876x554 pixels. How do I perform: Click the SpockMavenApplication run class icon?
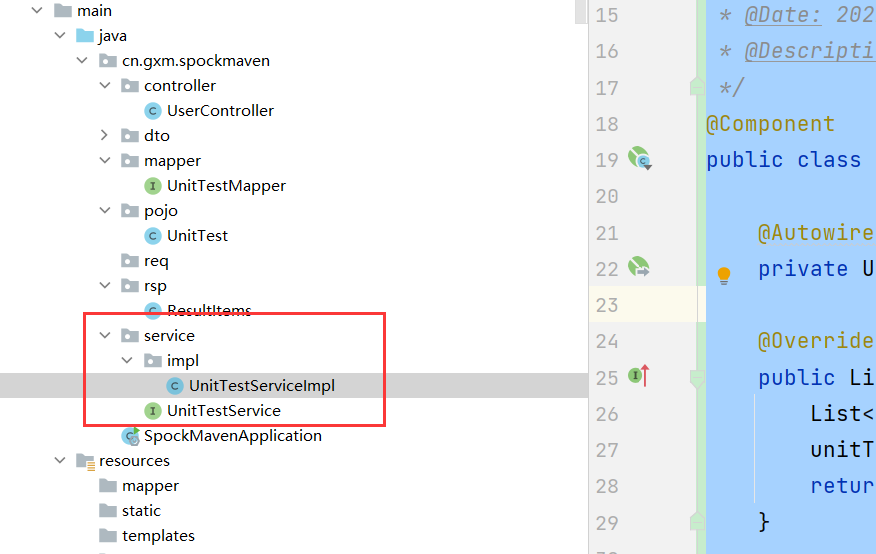pos(131,436)
